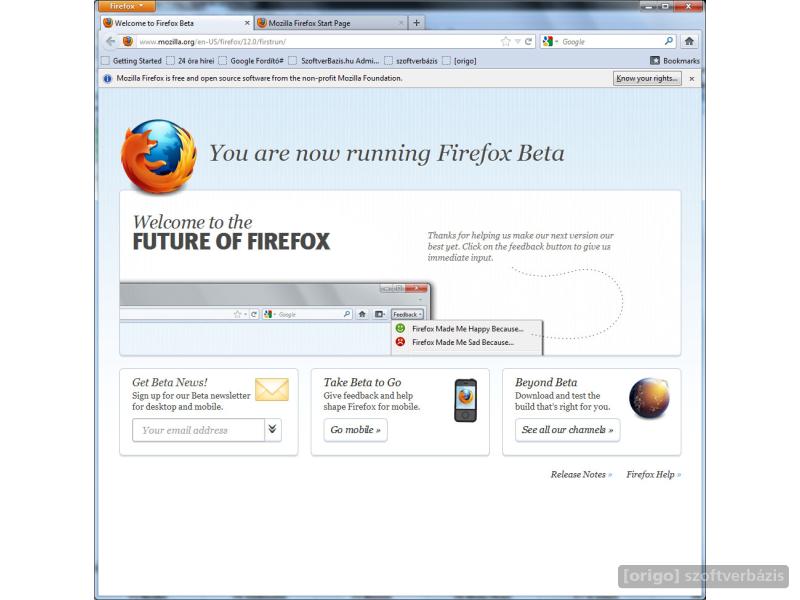Bookmark this page with star icon

(x=505, y=42)
